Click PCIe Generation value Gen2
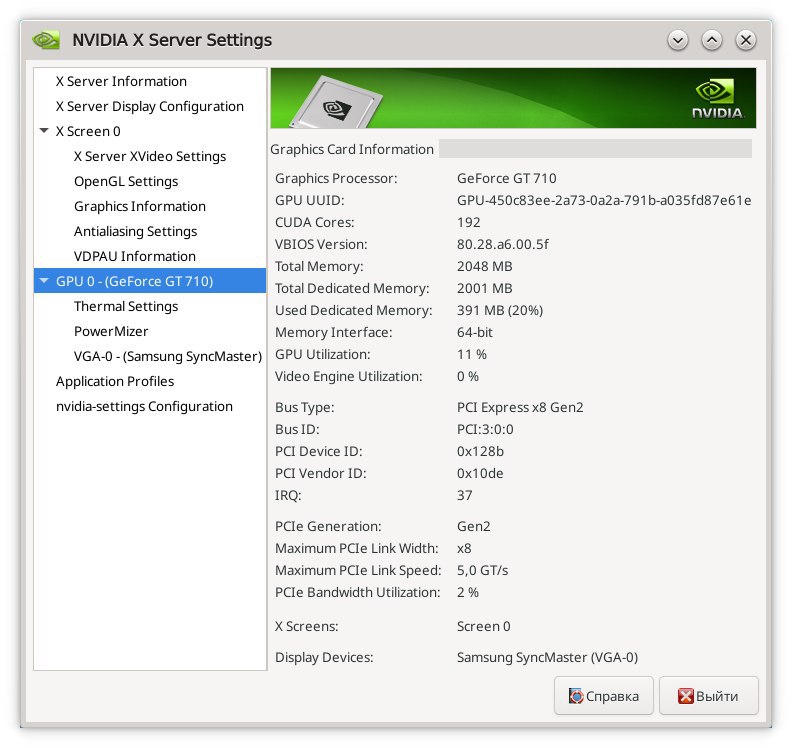 pos(473,526)
